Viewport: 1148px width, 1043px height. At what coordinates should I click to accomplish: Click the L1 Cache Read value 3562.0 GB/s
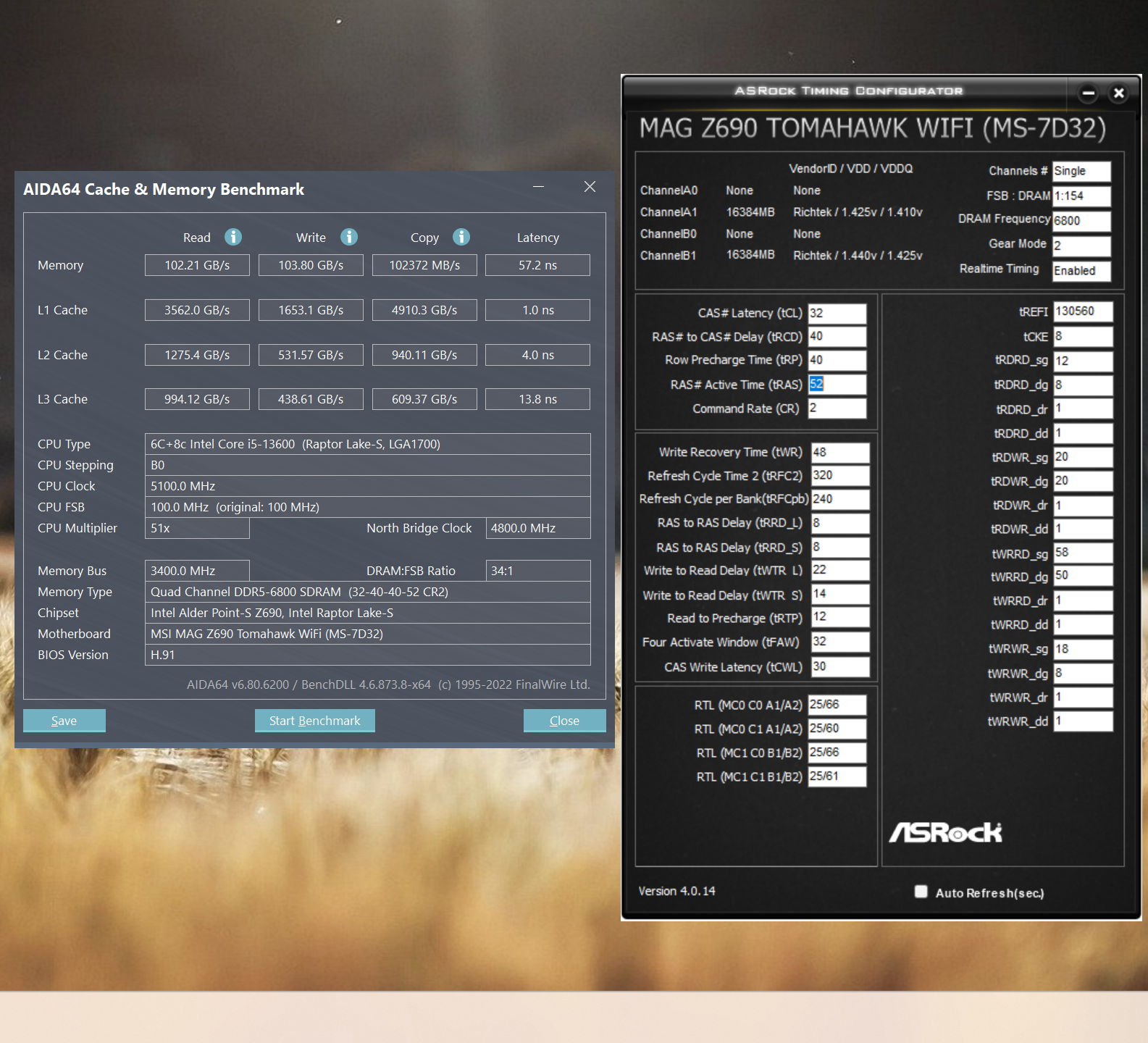197,310
